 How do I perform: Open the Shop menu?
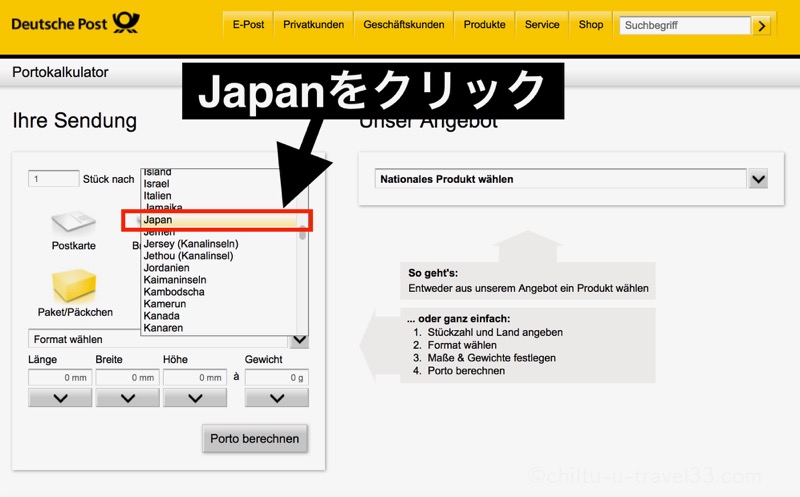(x=591, y=24)
